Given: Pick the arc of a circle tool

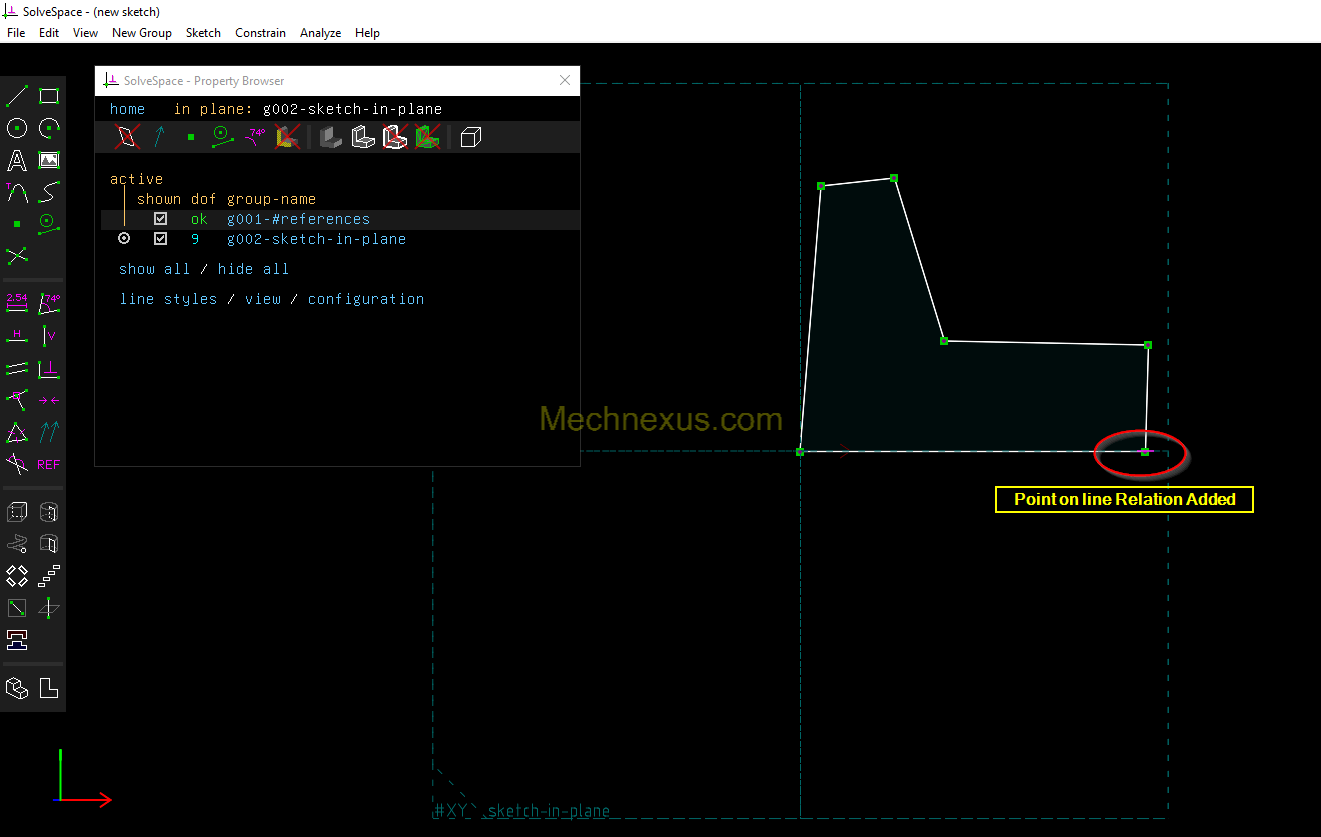Looking at the screenshot, I should click(49, 128).
